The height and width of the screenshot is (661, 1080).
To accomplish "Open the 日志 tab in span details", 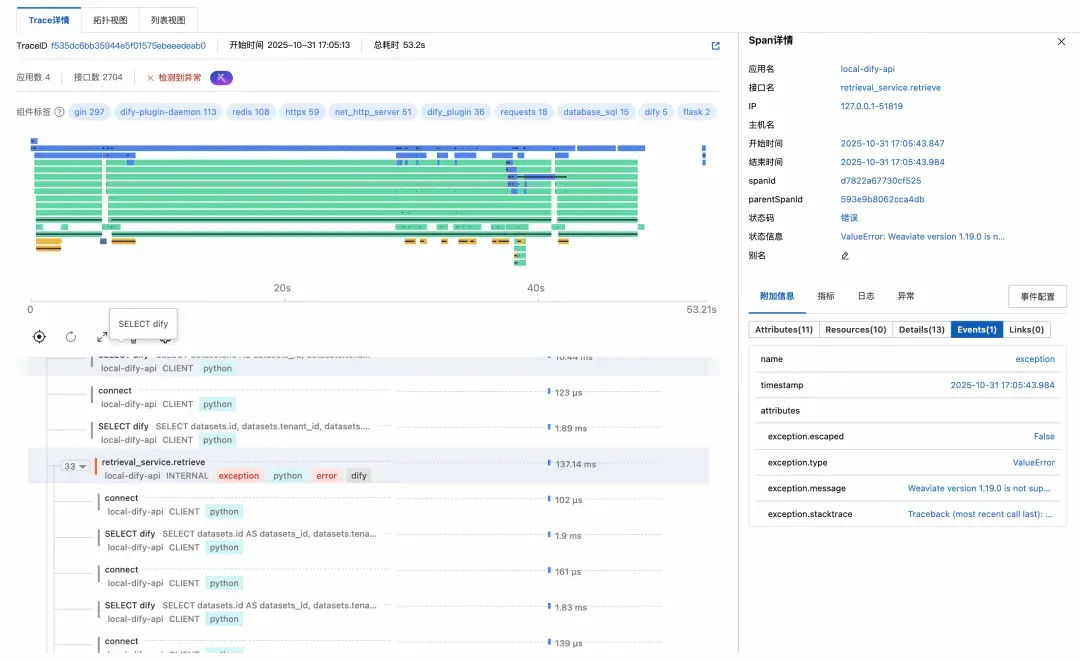I will pos(866,296).
